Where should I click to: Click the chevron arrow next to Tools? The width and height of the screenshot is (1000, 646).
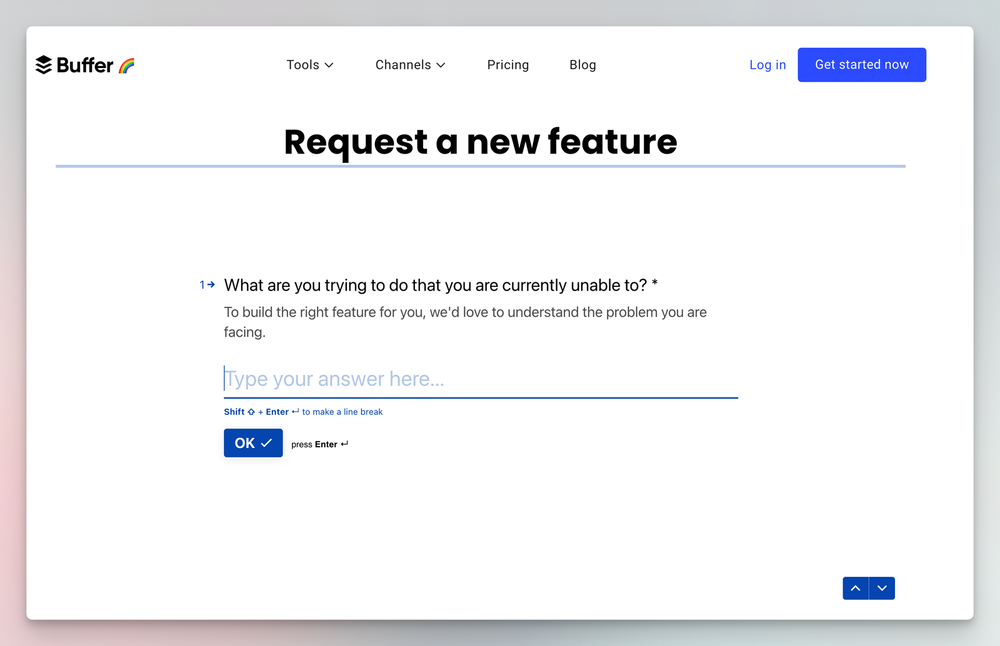coord(331,65)
